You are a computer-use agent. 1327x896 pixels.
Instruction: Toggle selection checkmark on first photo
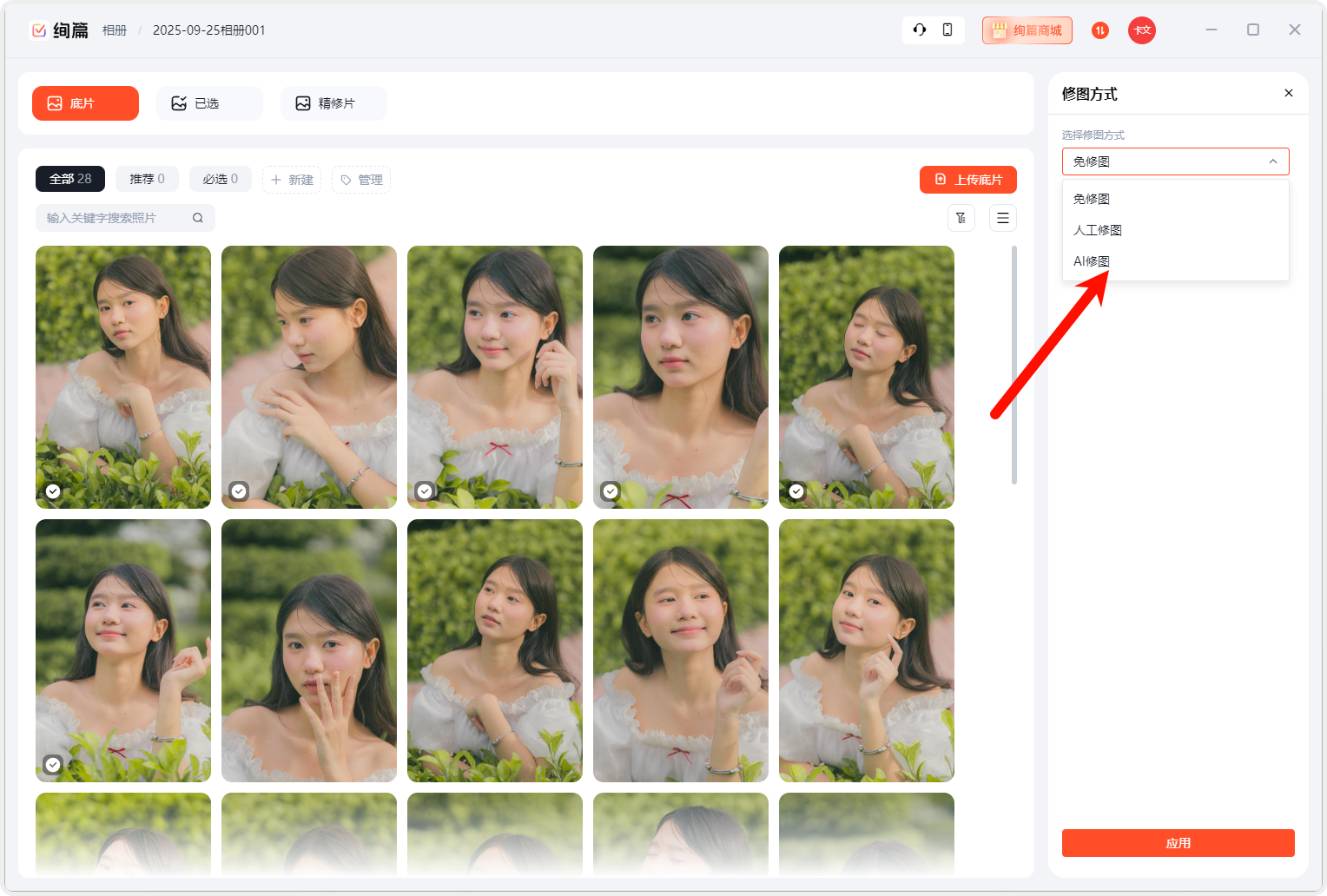[x=53, y=491]
